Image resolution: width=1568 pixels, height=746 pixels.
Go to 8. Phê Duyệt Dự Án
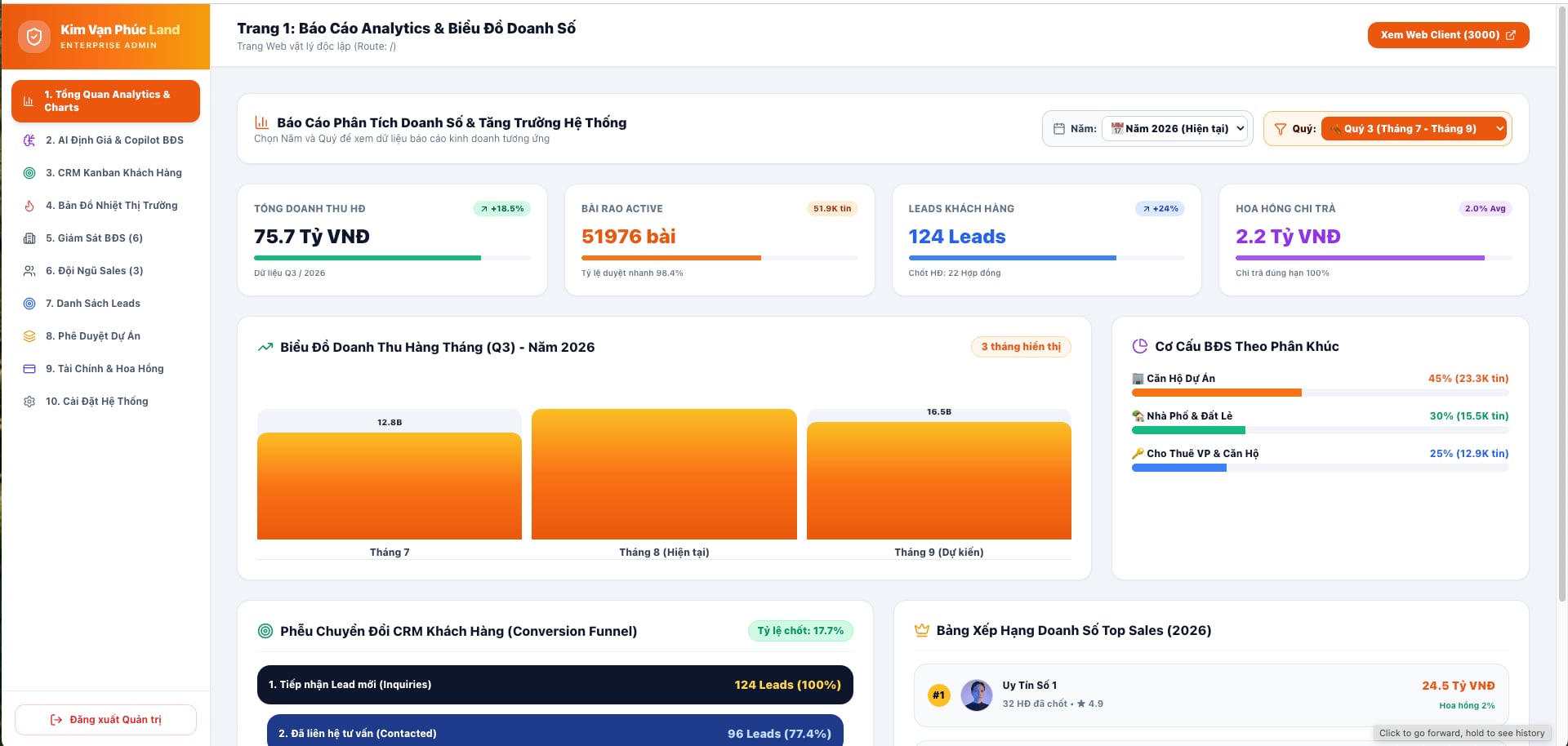tap(105, 336)
